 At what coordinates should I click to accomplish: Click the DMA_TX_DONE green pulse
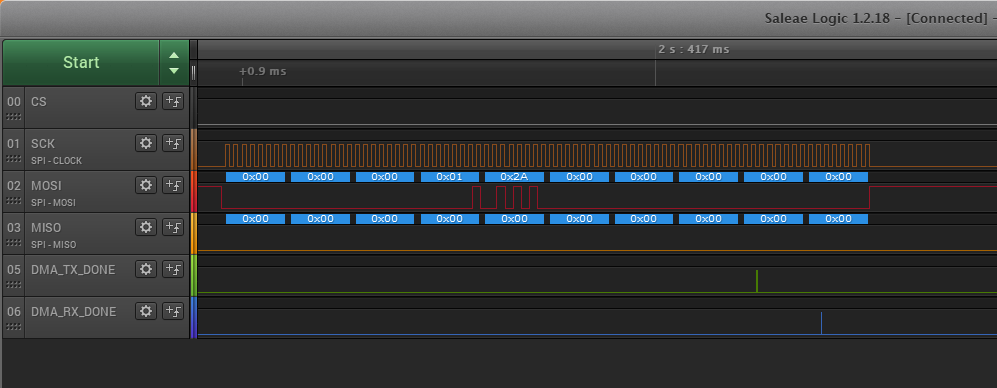tap(757, 281)
